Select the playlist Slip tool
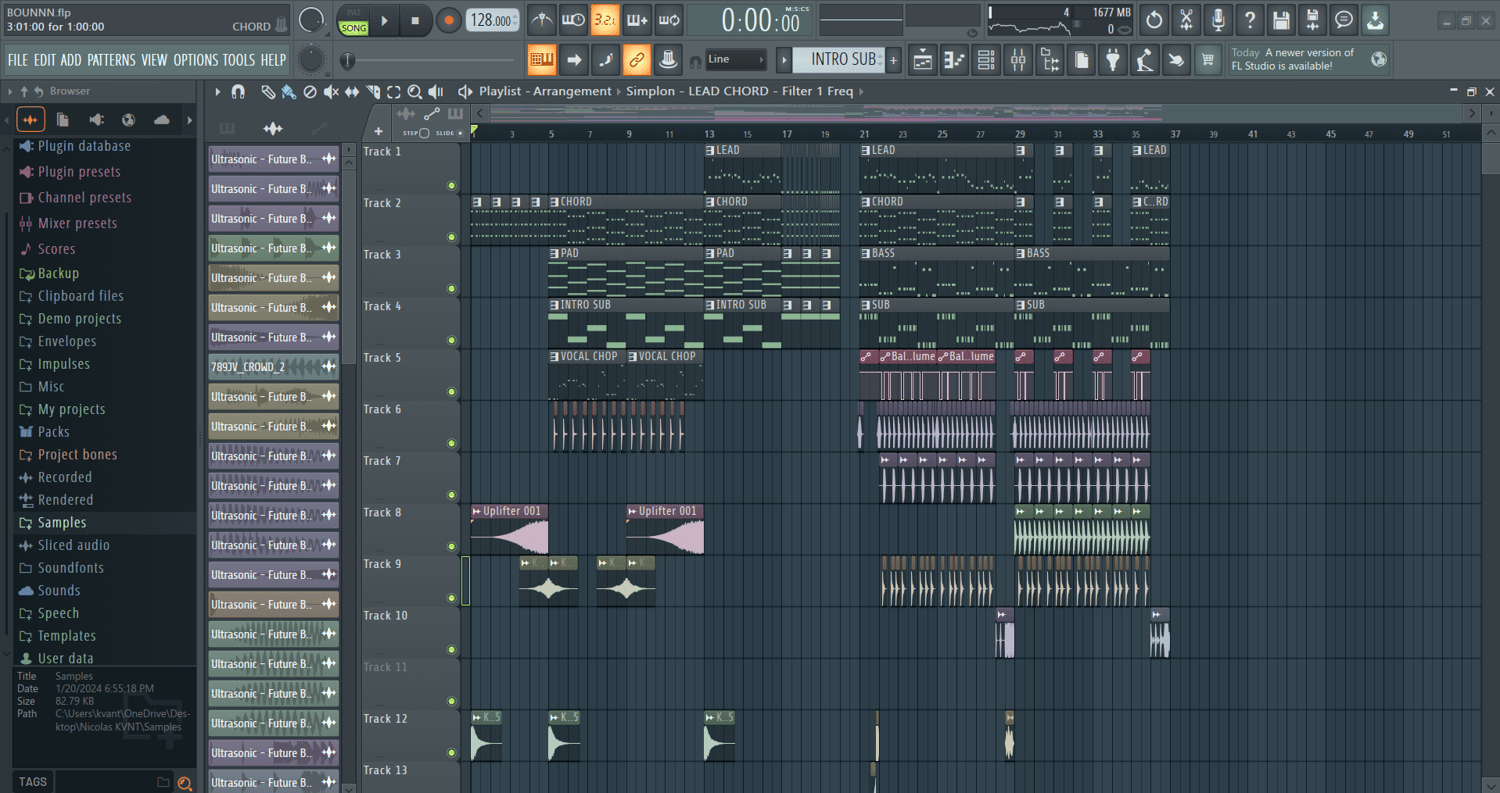The width and height of the screenshot is (1500, 793). tap(352, 92)
